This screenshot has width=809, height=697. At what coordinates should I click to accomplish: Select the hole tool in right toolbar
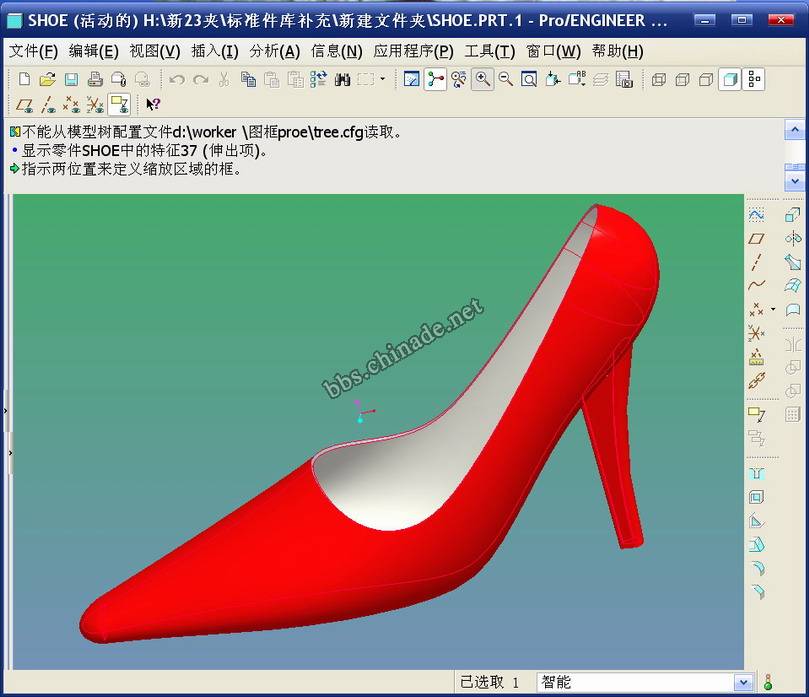(756, 473)
